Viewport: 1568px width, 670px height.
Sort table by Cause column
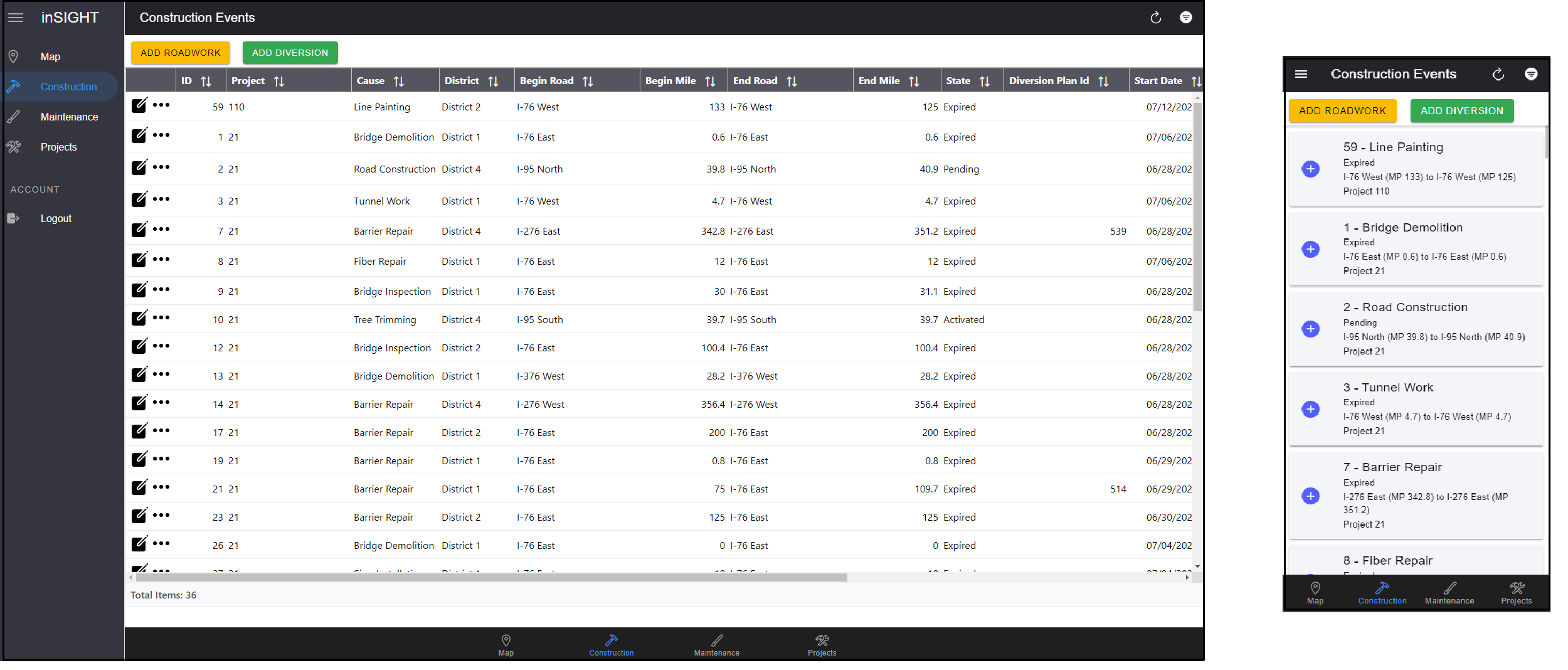pos(398,81)
